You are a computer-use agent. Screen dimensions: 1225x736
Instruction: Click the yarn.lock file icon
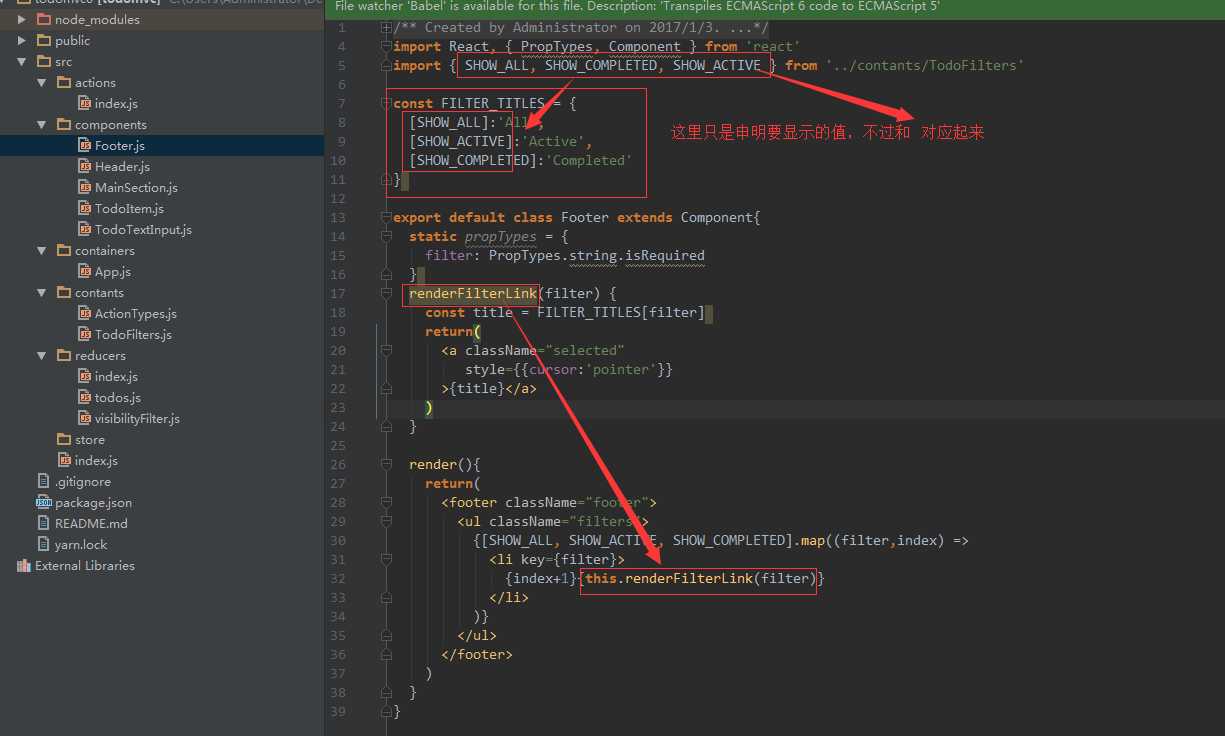tap(44, 544)
